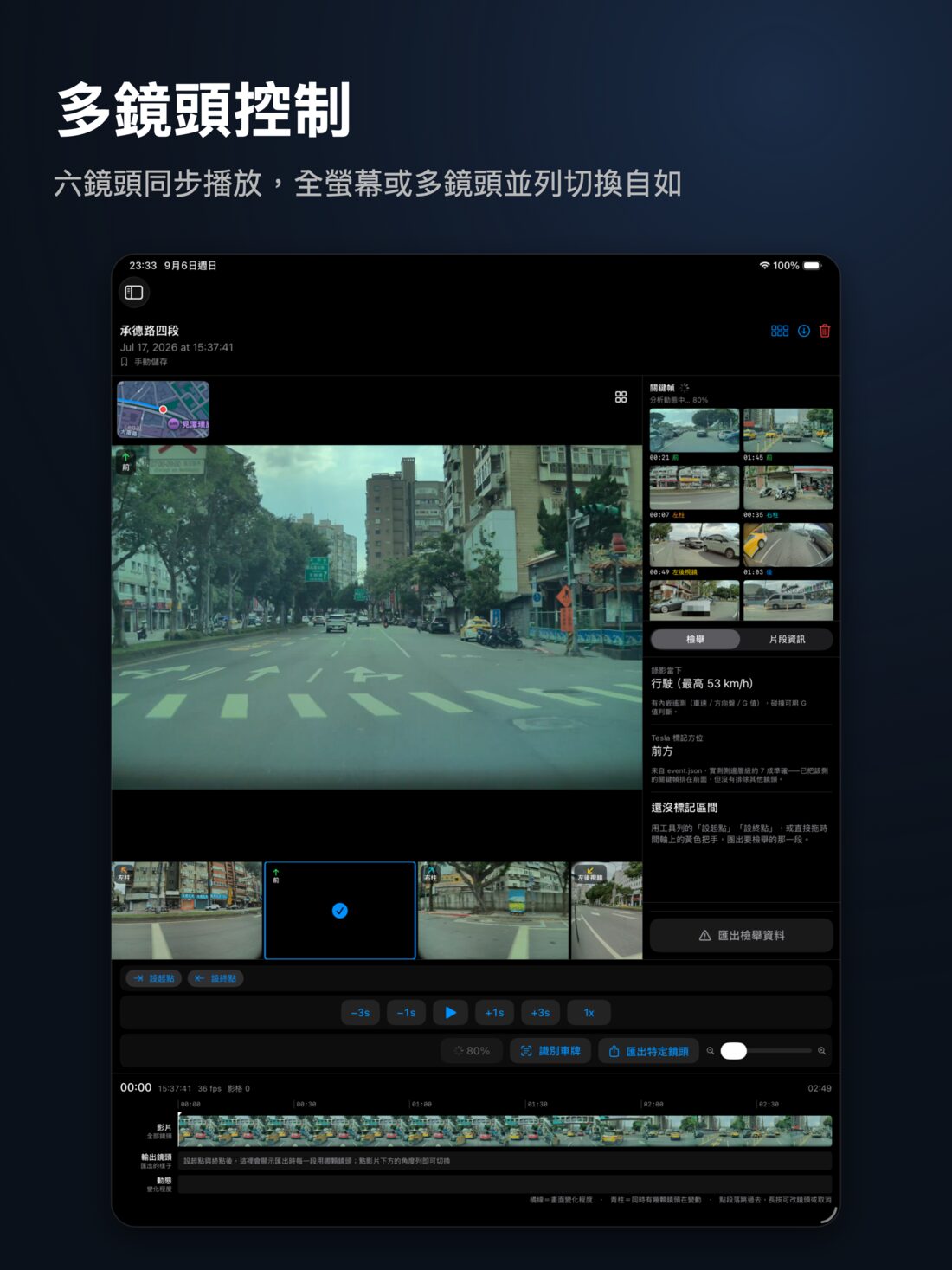Click the 手動儲存 bookmark label

(145, 362)
